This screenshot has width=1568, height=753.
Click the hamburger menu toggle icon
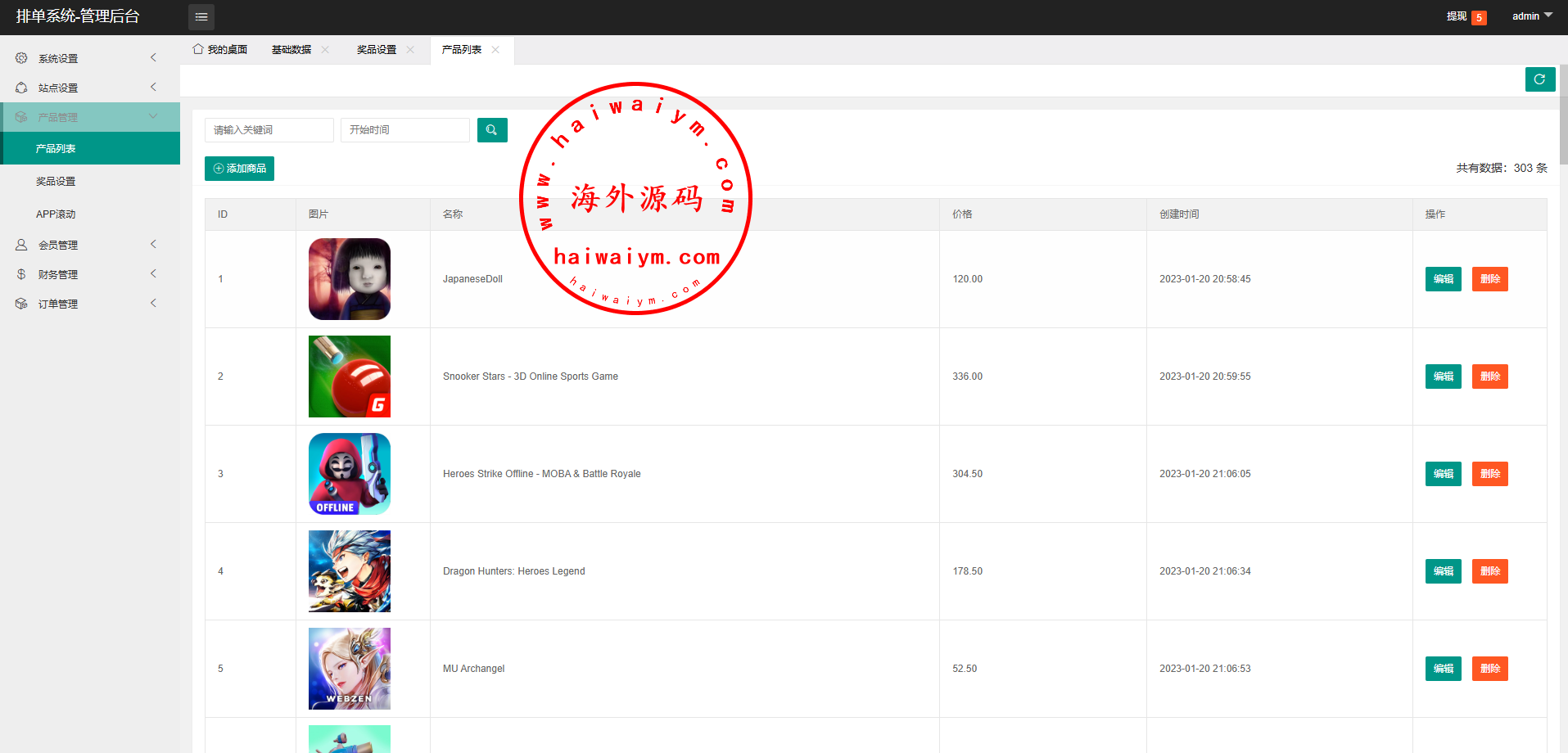click(201, 17)
